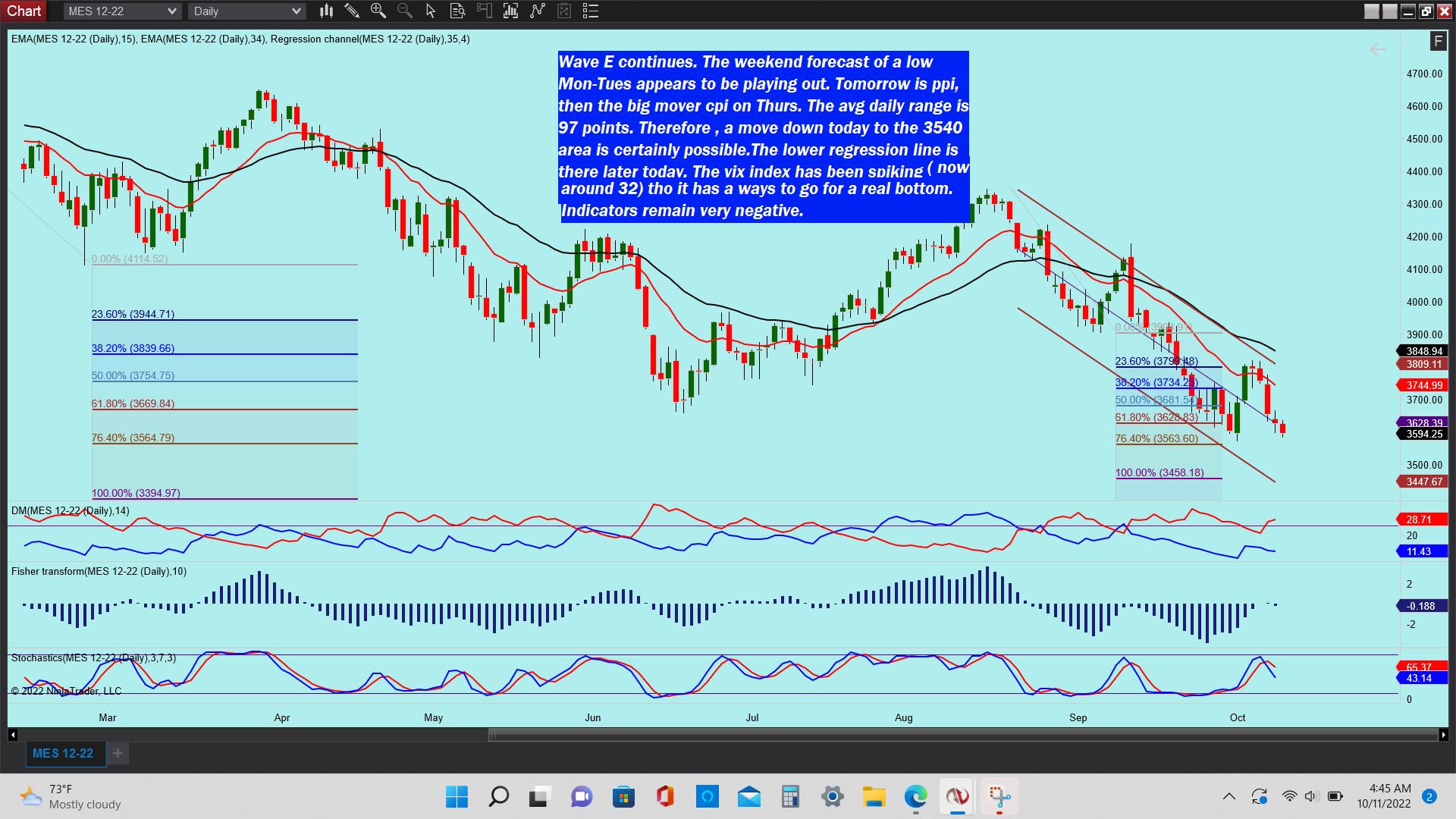Select the 61.80% (3669.84) Fibonacci level
Screen dimensions: 1456x819
(133, 403)
